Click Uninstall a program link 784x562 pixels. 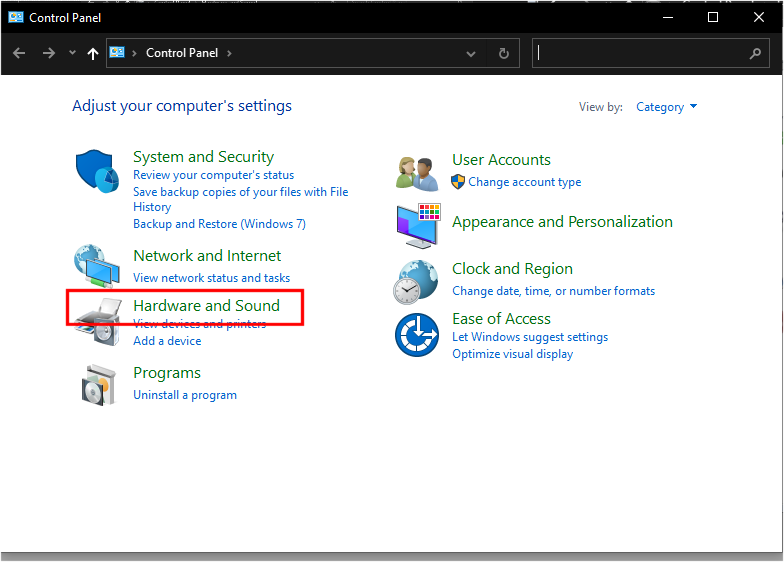pyautogui.click(x=185, y=395)
